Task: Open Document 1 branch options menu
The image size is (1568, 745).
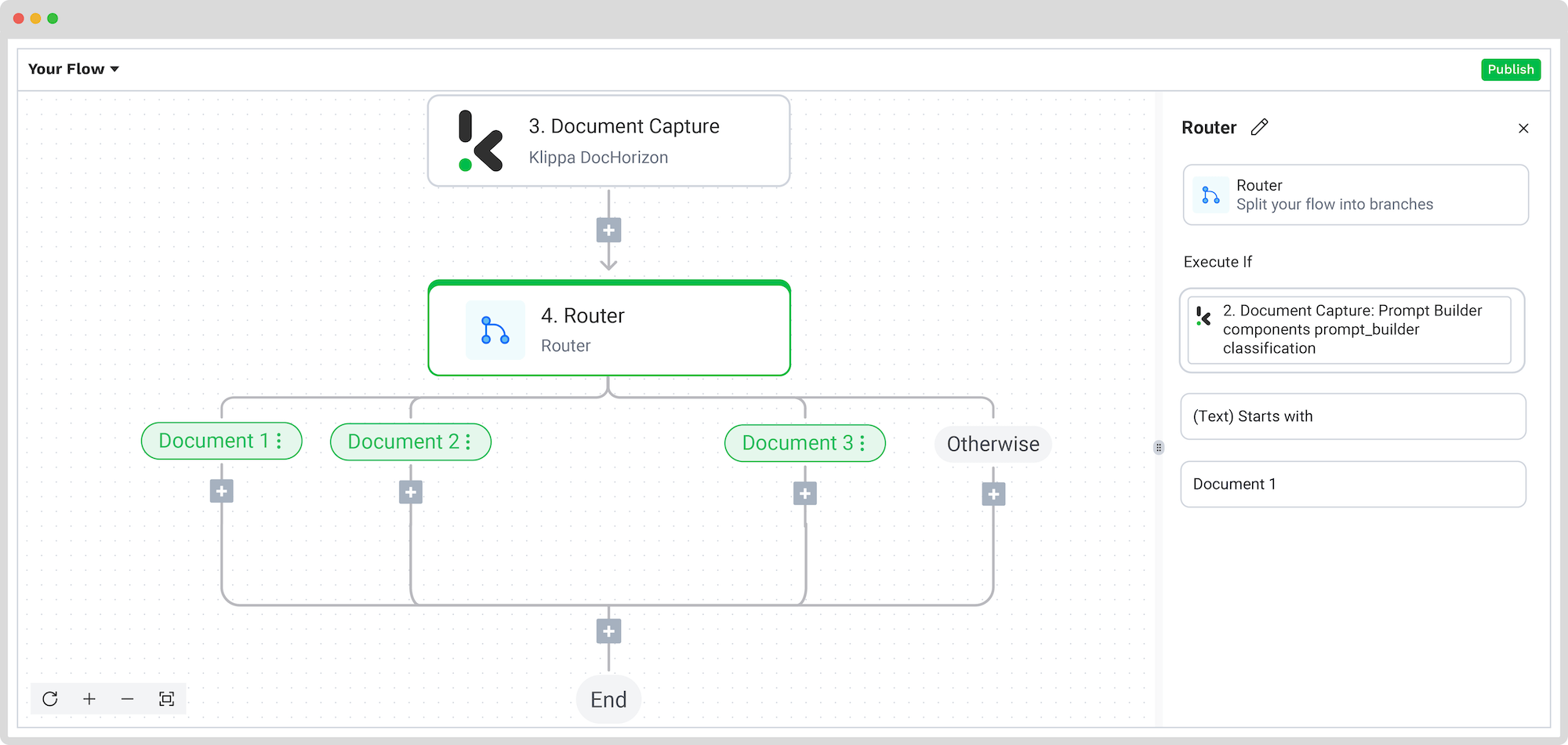Action: pyautogui.click(x=279, y=441)
